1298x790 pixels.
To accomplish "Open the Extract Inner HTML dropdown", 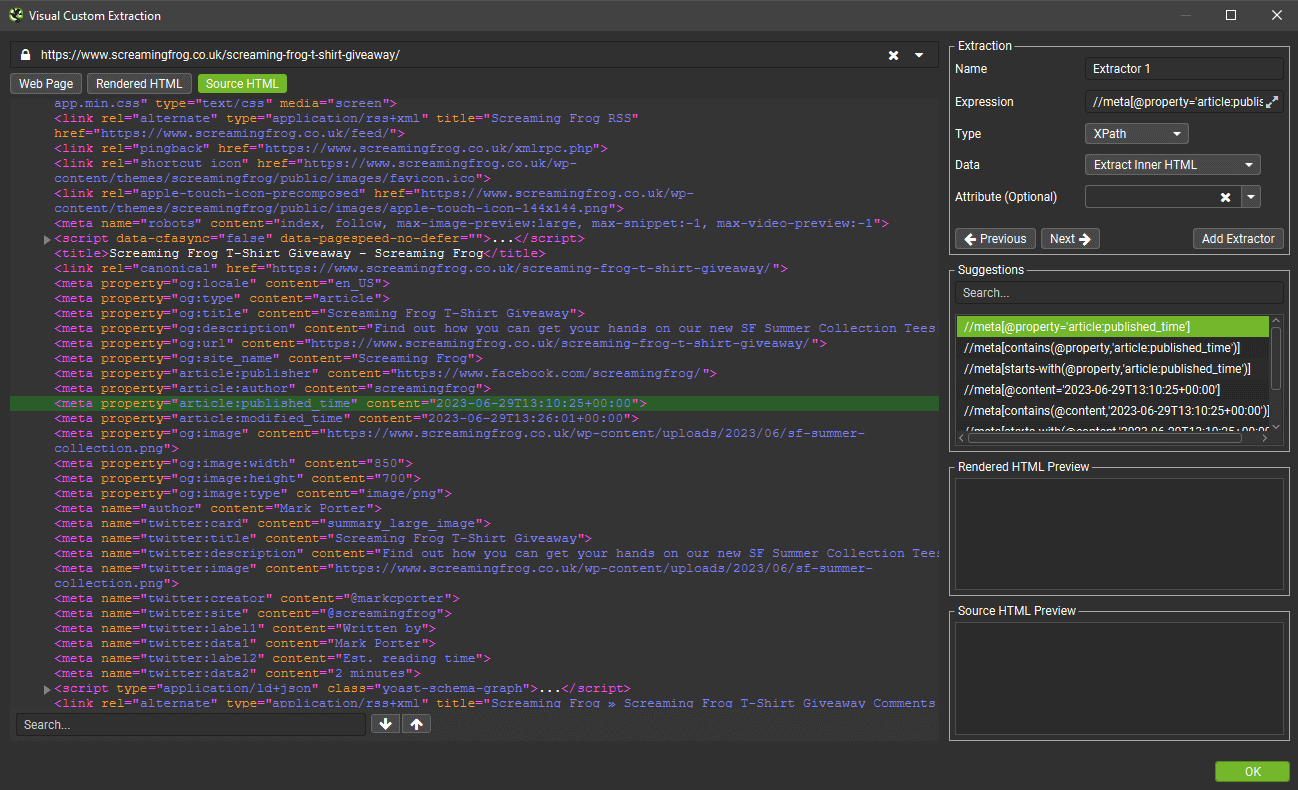I will [x=1172, y=165].
